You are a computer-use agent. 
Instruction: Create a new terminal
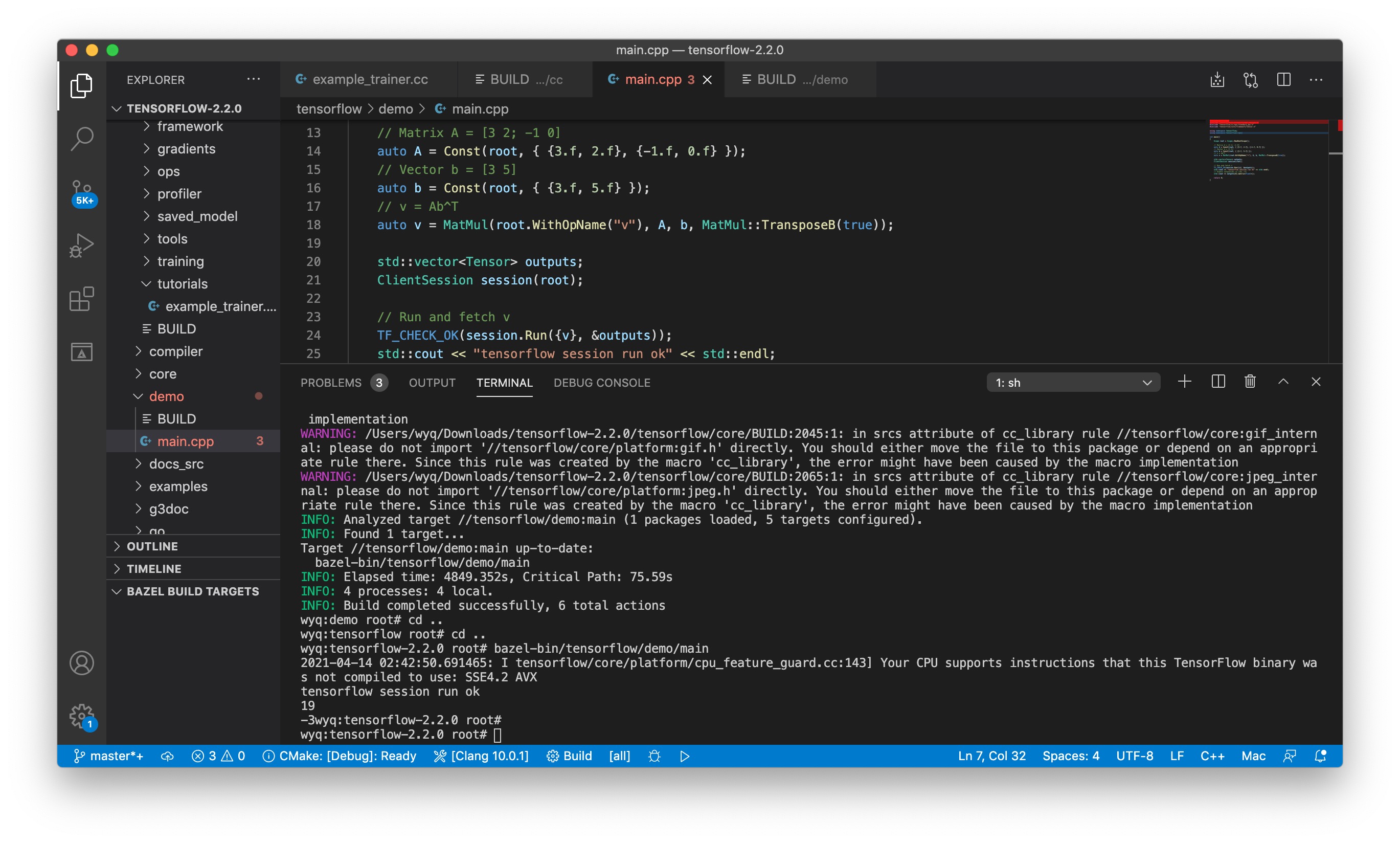pos(1184,382)
